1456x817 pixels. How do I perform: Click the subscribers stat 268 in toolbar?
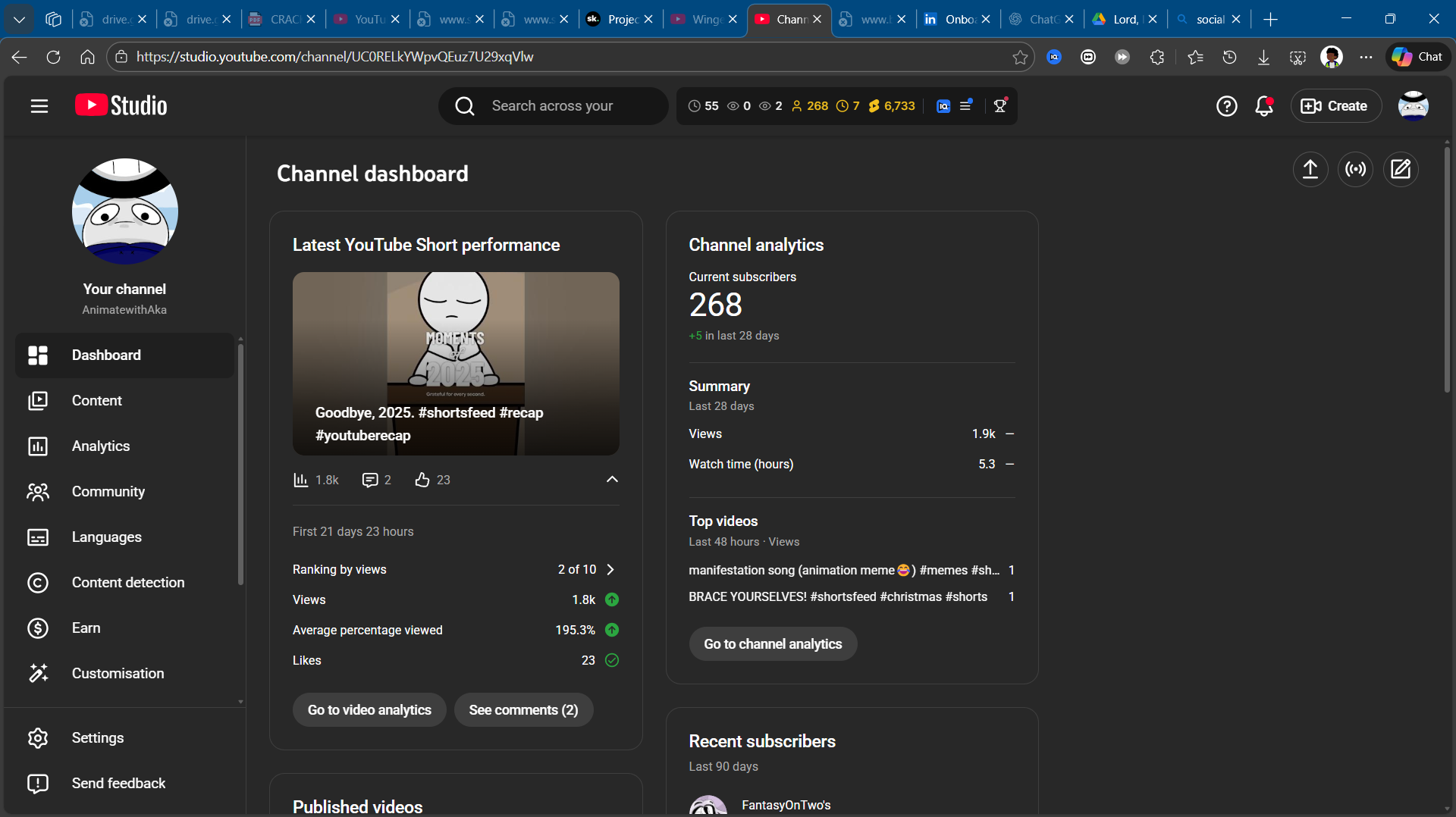[810, 106]
